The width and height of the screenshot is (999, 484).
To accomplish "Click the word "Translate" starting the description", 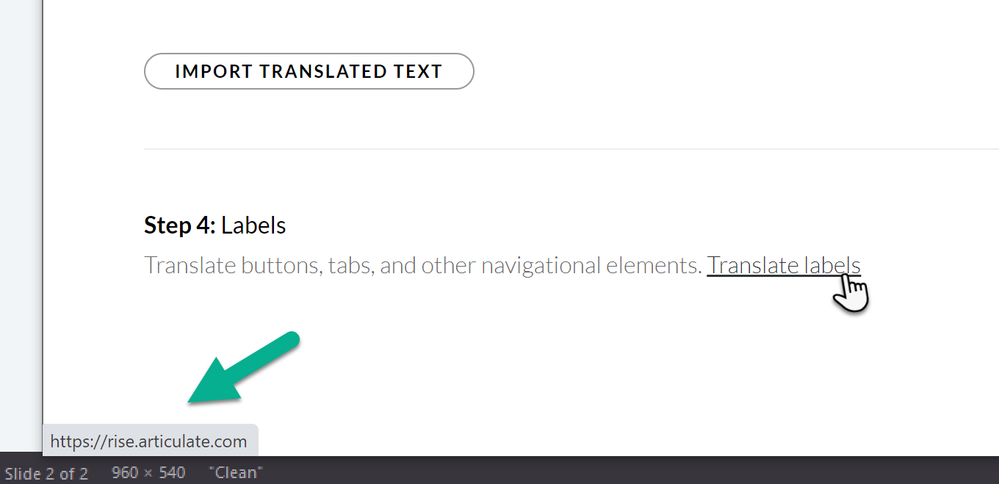I will (x=185, y=265).
